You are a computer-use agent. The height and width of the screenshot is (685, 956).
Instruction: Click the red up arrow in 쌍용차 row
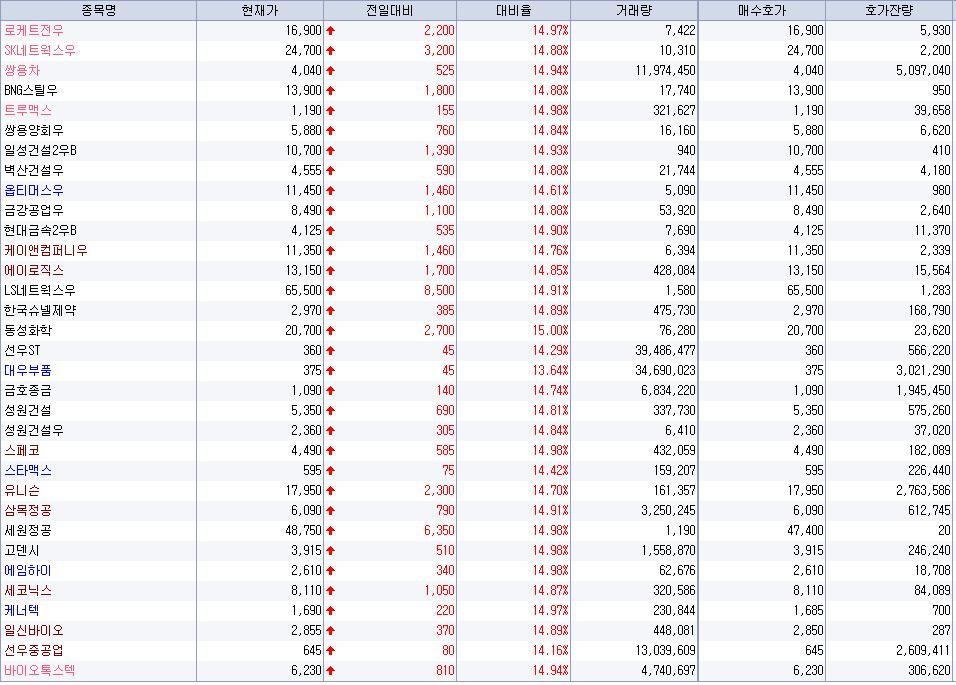point(330,71)
